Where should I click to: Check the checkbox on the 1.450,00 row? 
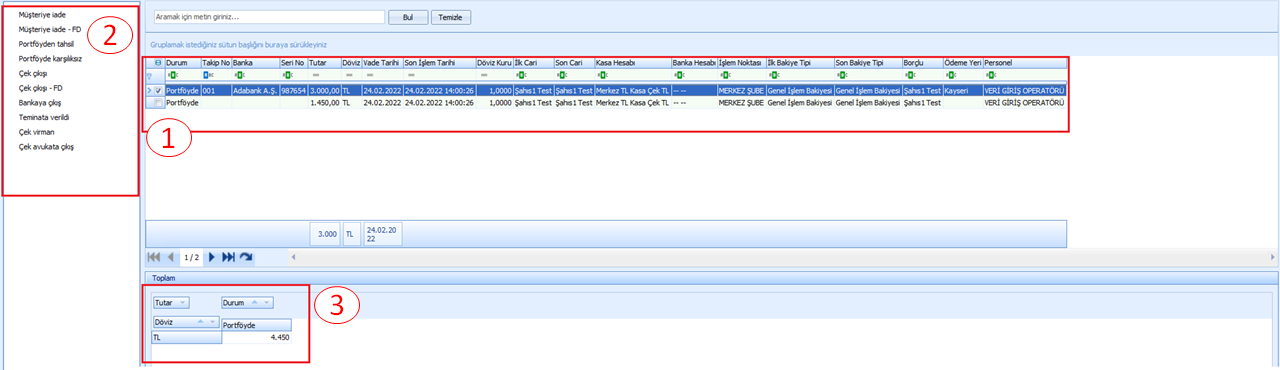pyautogui.click(x=158, y=102)
